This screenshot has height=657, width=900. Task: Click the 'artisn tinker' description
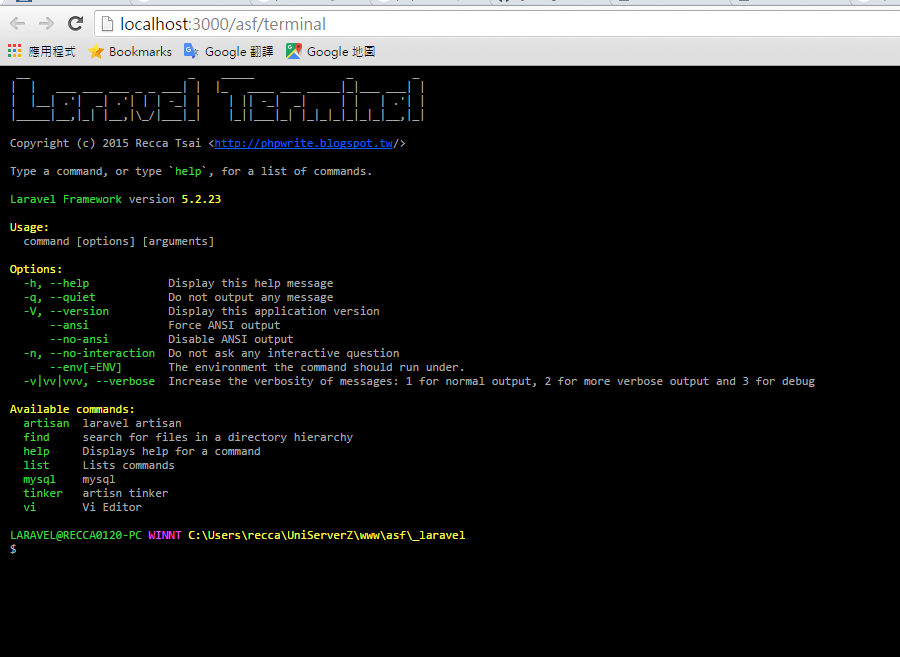[x=125, y=493]
